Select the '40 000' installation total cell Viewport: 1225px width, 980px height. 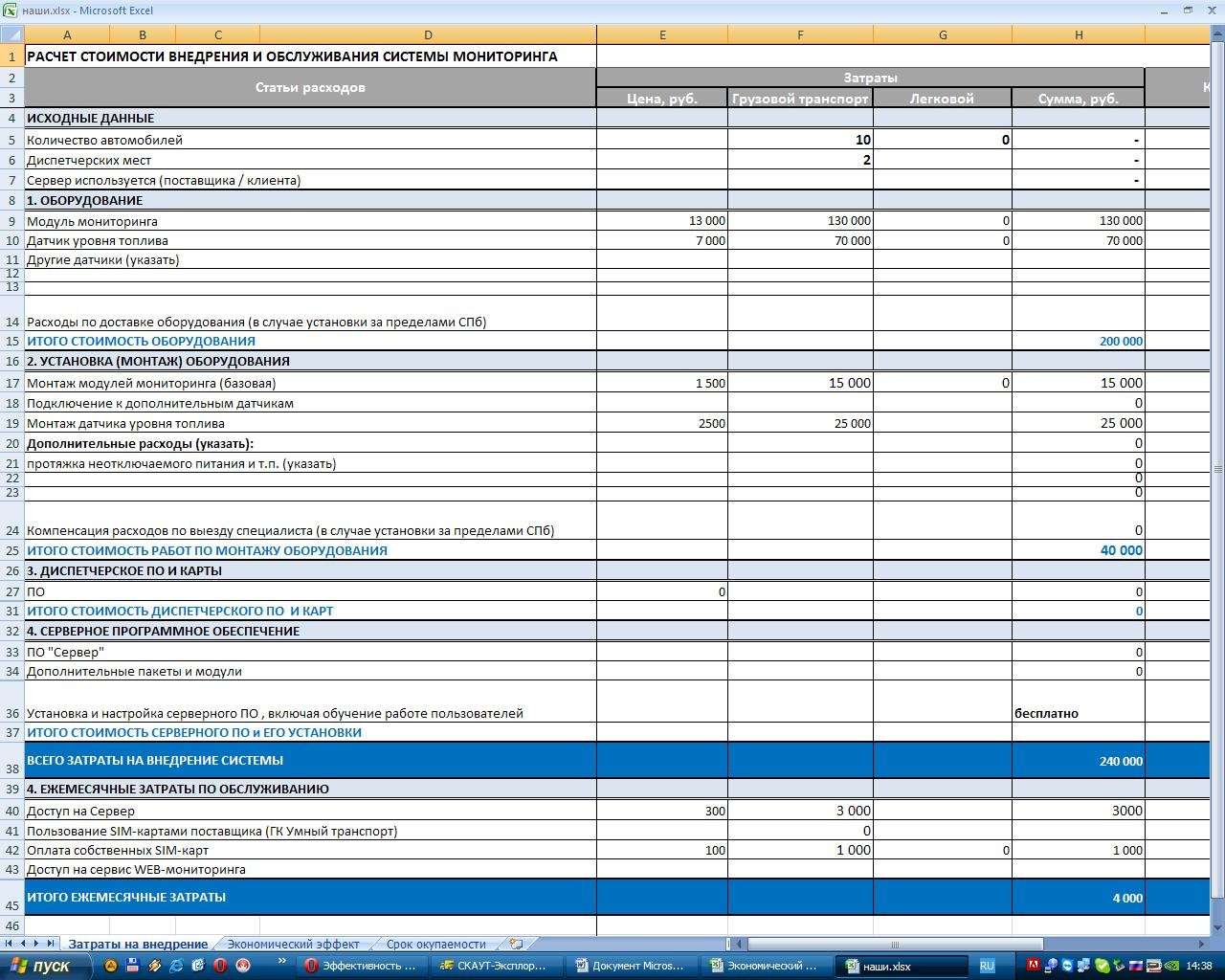click(x=1079, y=550)
